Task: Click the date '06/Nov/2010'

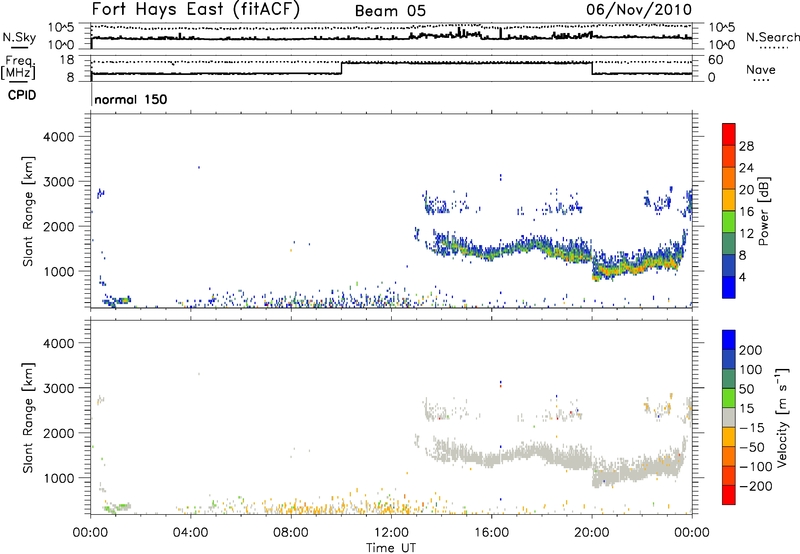Action: click(x=639, y=9)
